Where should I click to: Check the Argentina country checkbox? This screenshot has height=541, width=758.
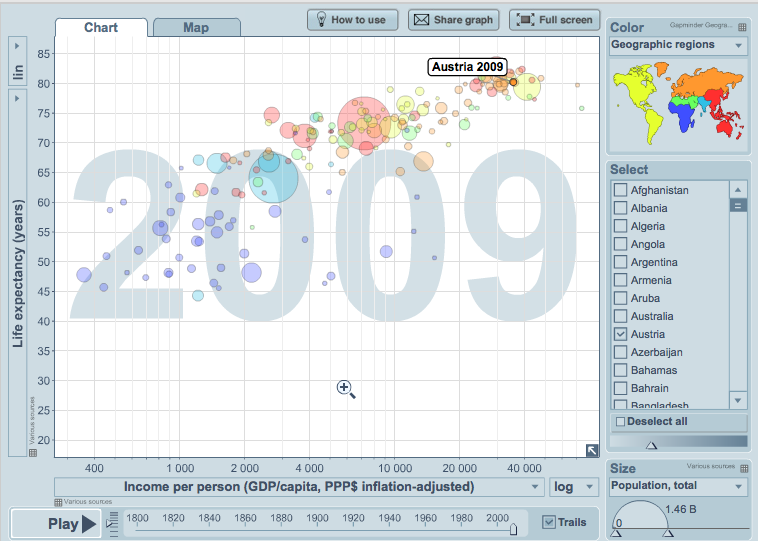(620, 262)
